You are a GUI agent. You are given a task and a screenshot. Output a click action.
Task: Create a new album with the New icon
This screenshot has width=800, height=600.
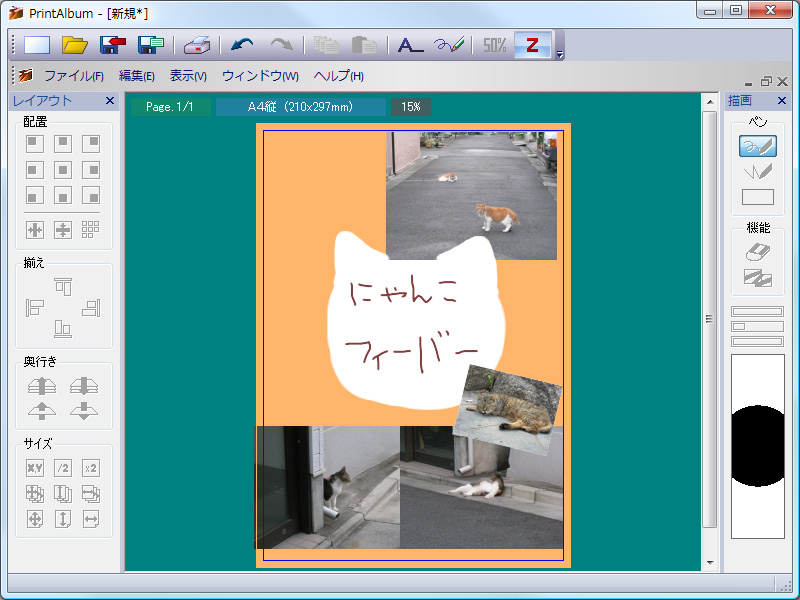point(36,44)
